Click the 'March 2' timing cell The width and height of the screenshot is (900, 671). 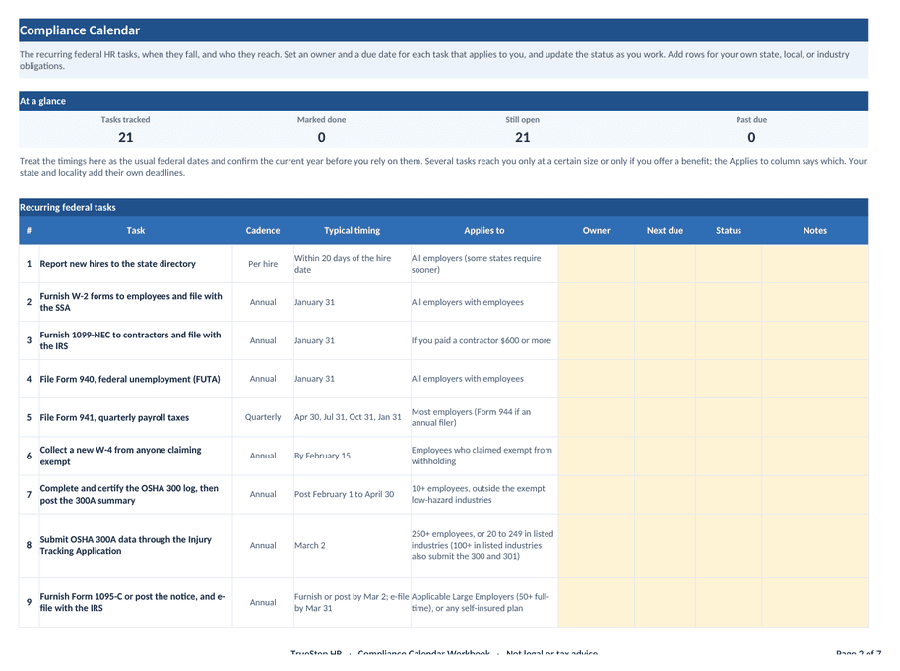pyautogui.click(x=352, y=545)
